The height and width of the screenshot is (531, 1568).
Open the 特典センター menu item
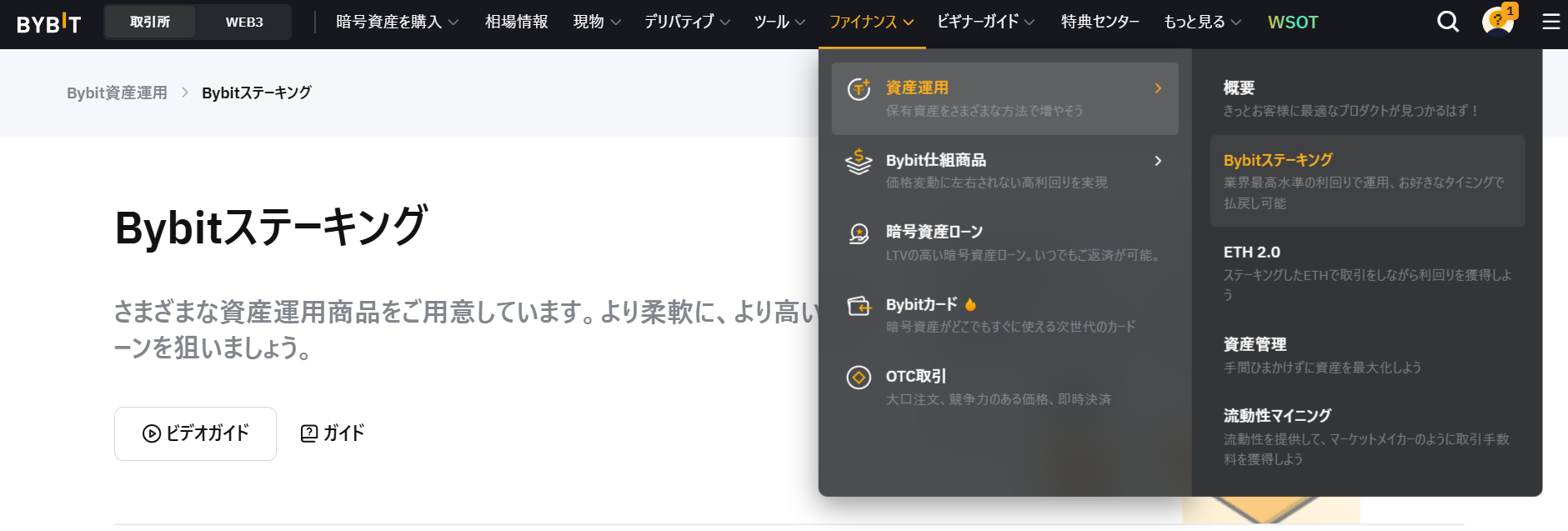[x=1100, y=22]
